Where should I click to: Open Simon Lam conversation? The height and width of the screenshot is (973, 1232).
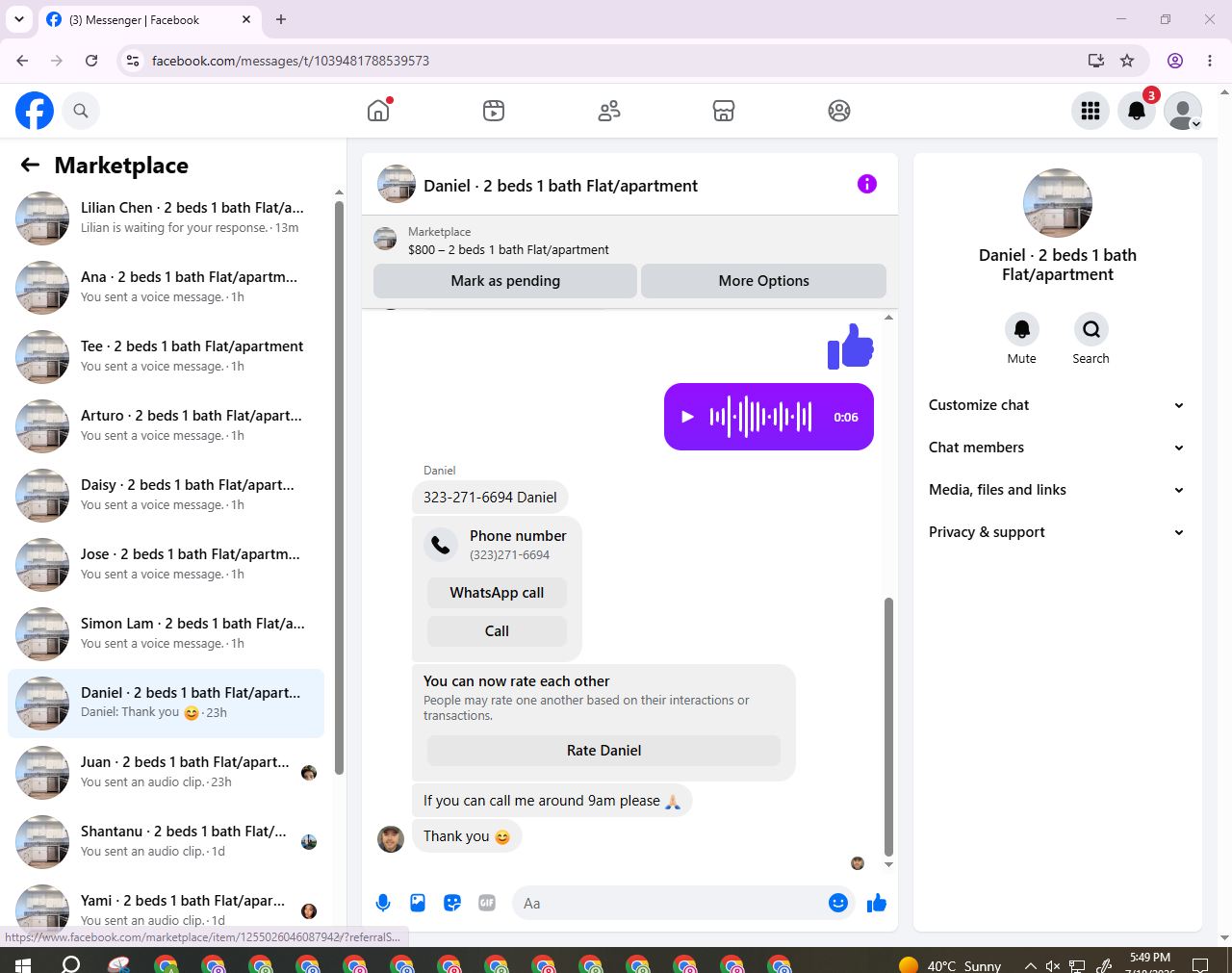click(x=167, y=634)
